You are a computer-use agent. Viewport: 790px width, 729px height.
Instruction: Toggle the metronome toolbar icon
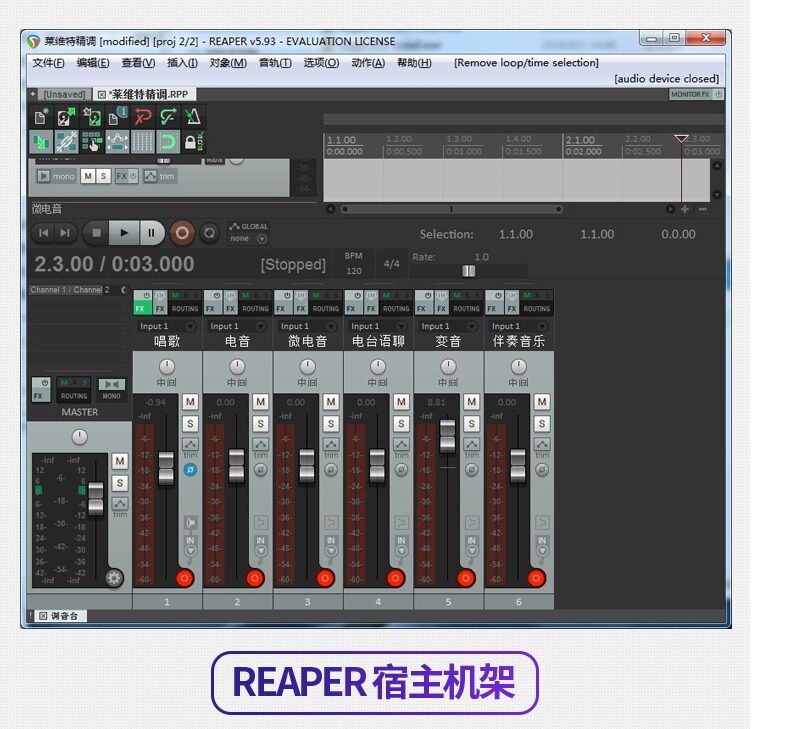(193, 117)
